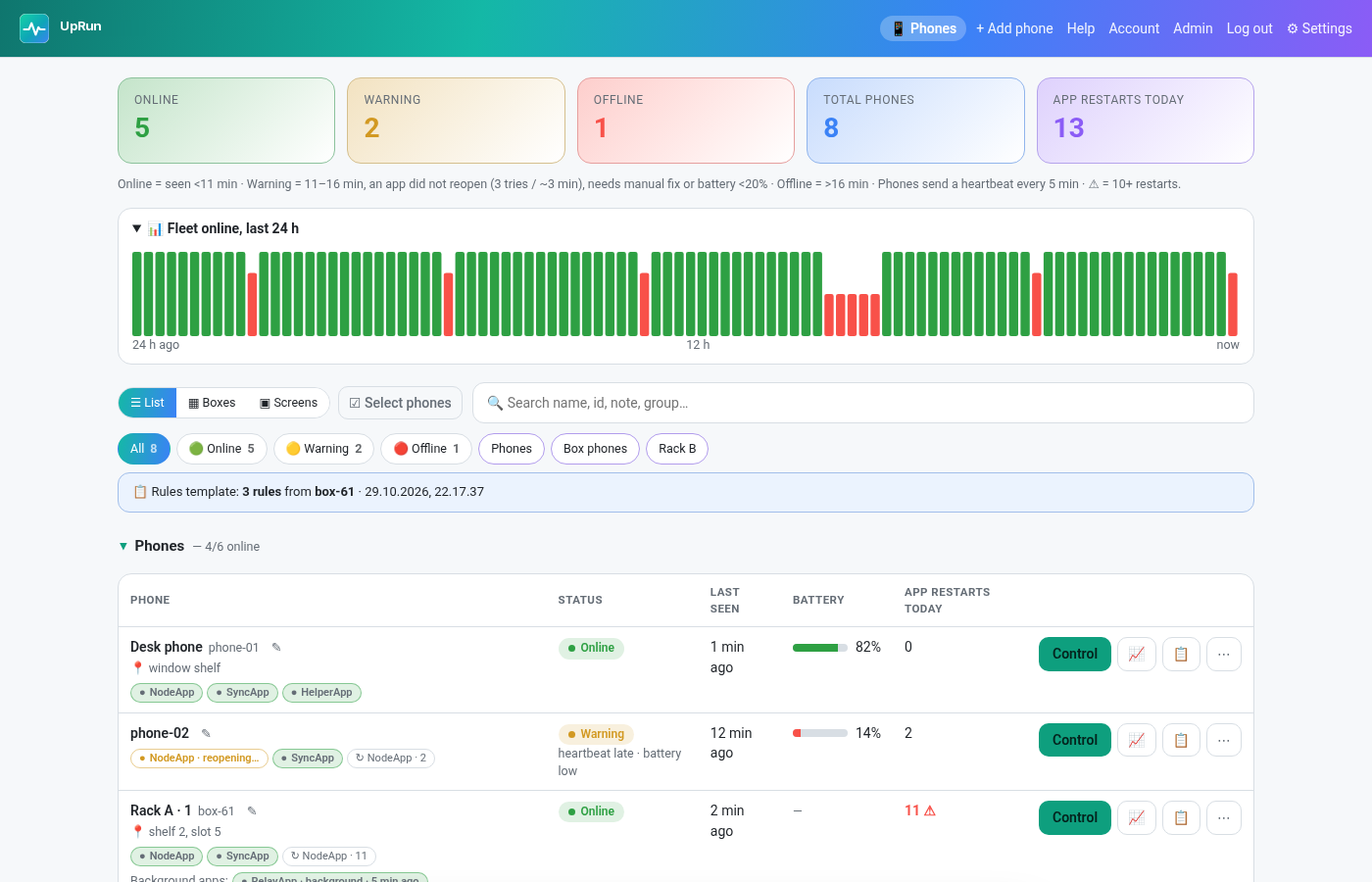This screenshot has width=1372, height=882.
Task: Toggle Select phones mode
Action: 400,403
